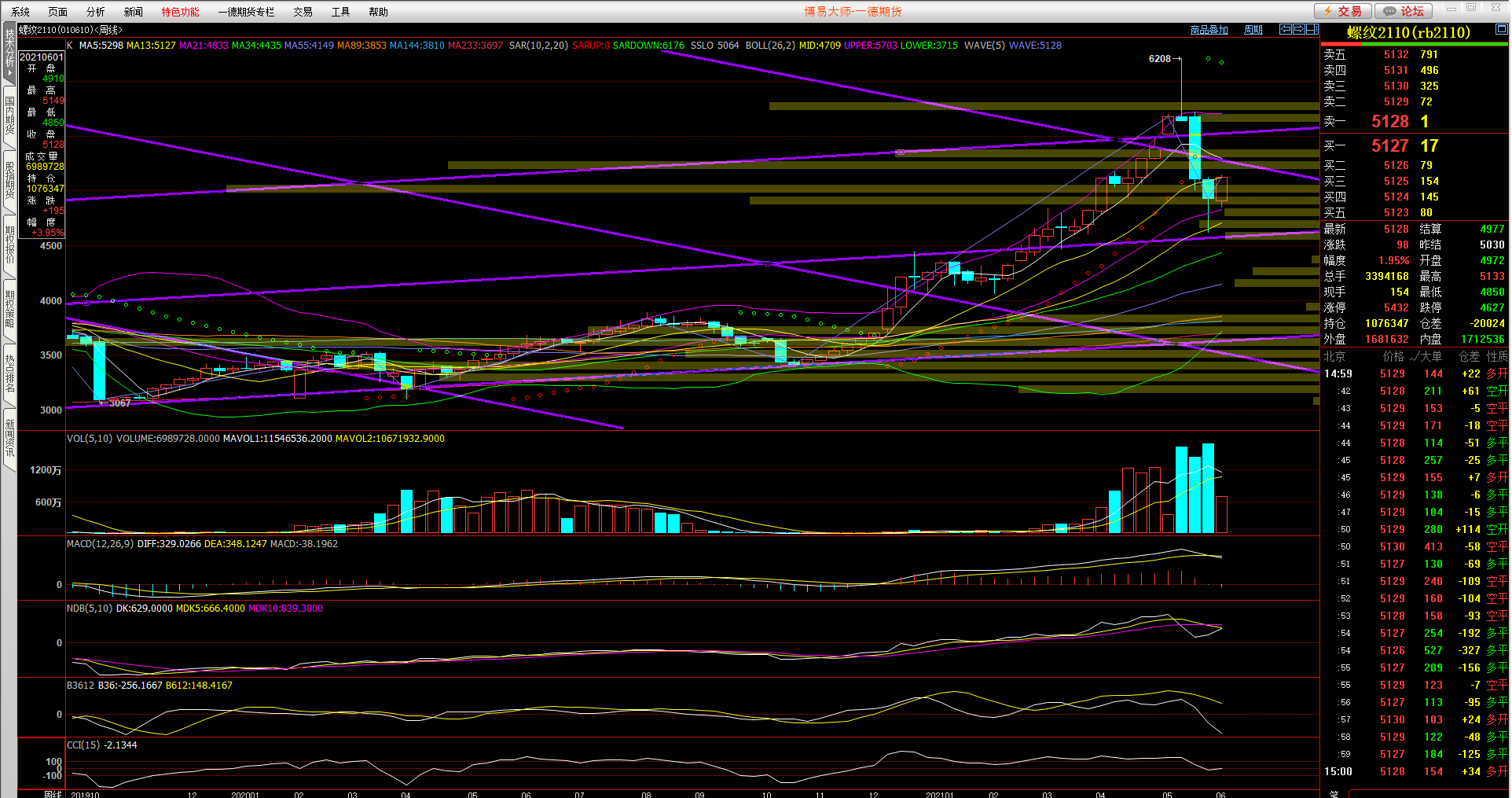Switch to the 期权报价 side tab
Image resolution: width=1512 pixels, height=798 pixels.
9,244
